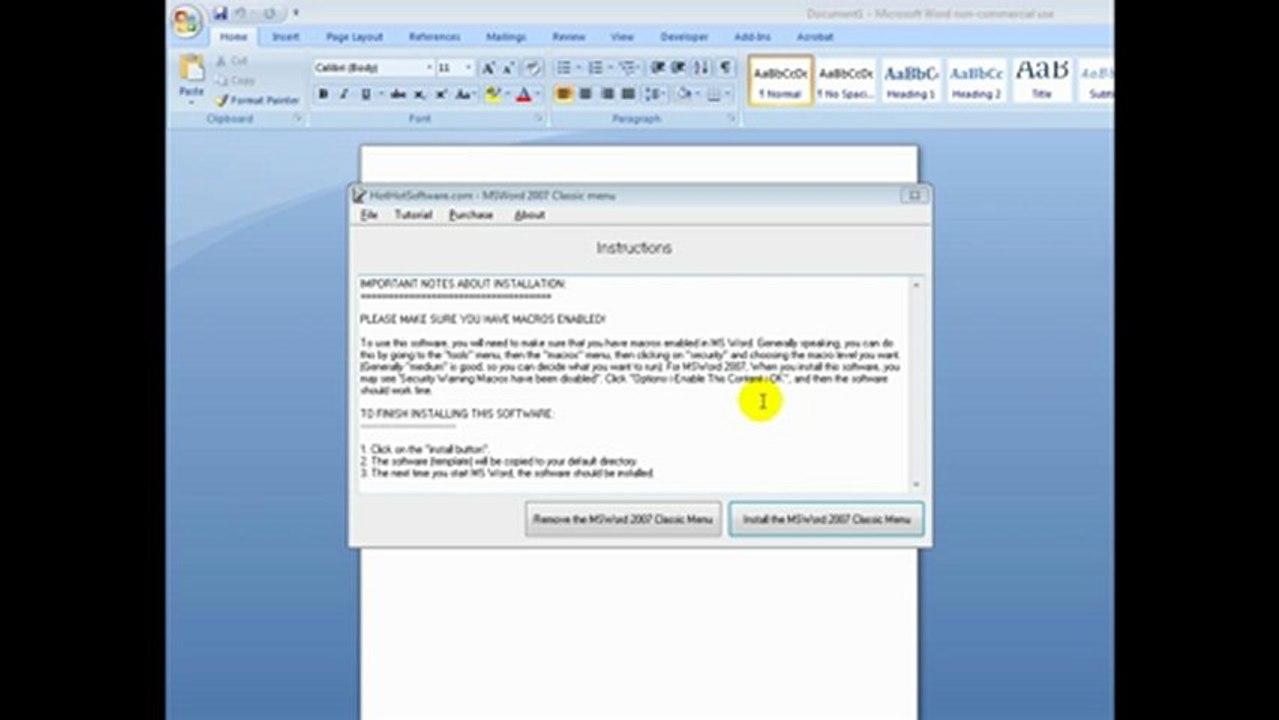Open the Change Case dropdown

click(x=464, y=94)
